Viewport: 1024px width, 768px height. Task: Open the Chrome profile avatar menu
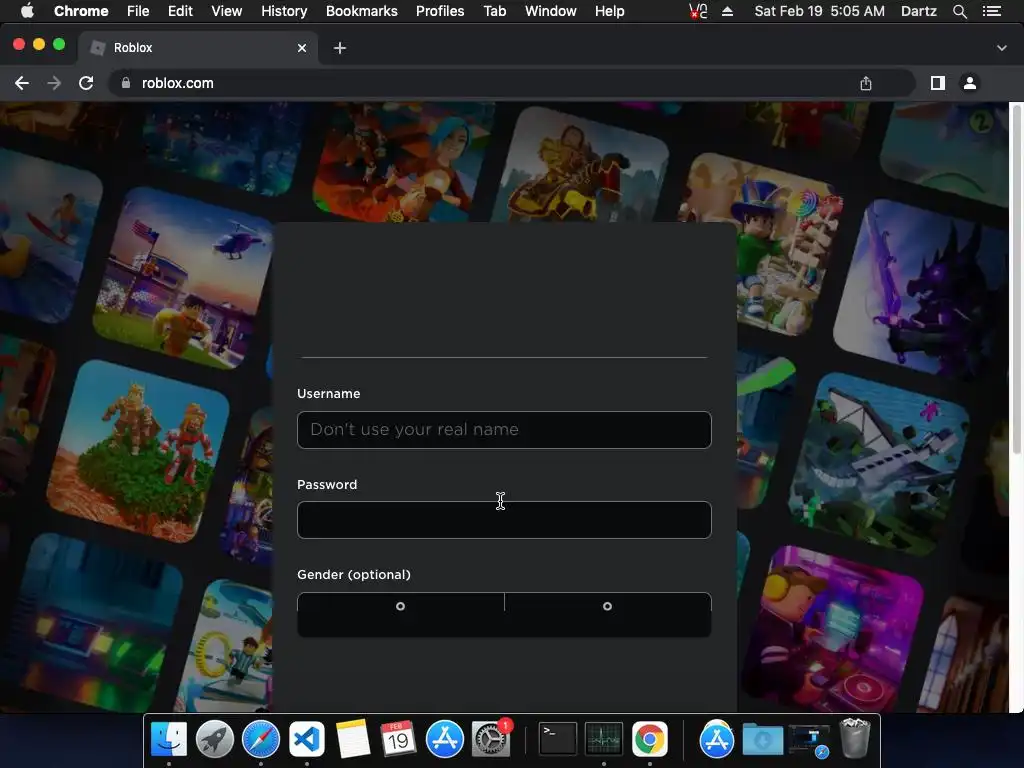pos(970,83)
